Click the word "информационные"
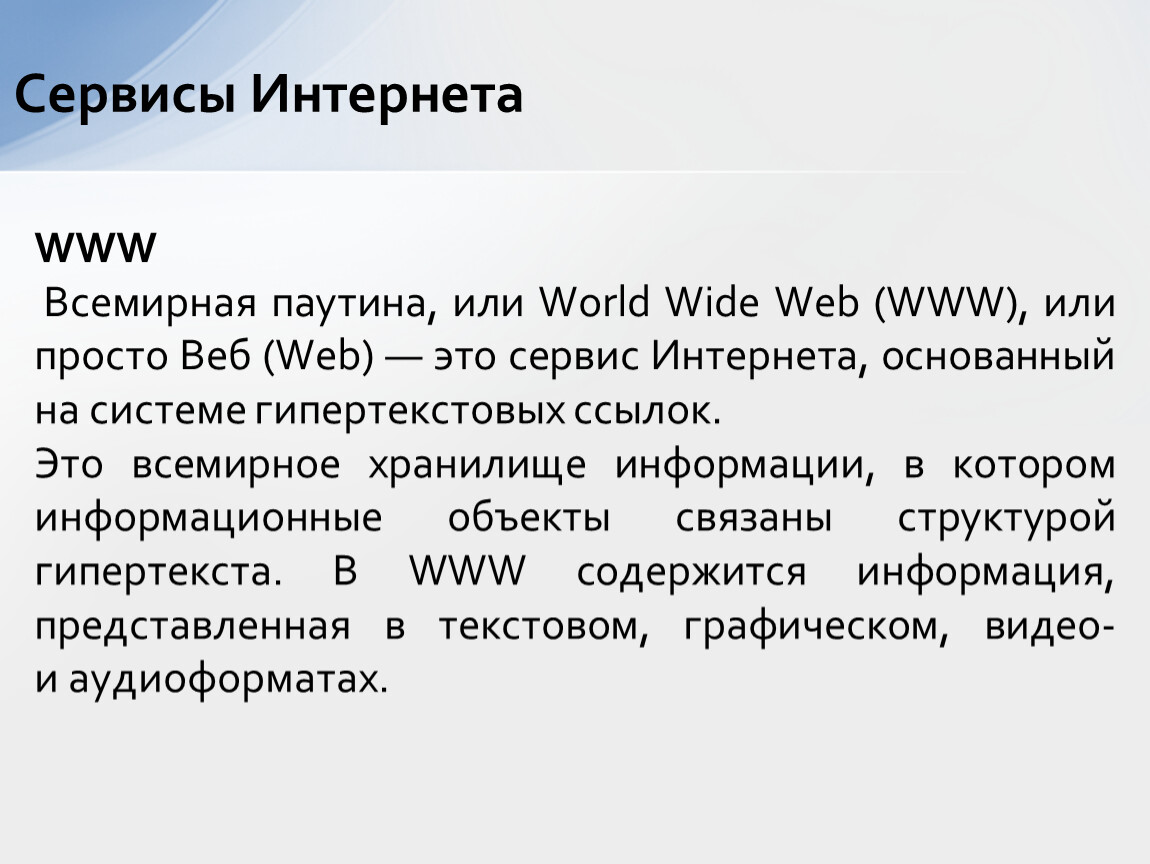The width and height of the screenshot is (1150, 864). pyautogui.click(x=208, y=519)
